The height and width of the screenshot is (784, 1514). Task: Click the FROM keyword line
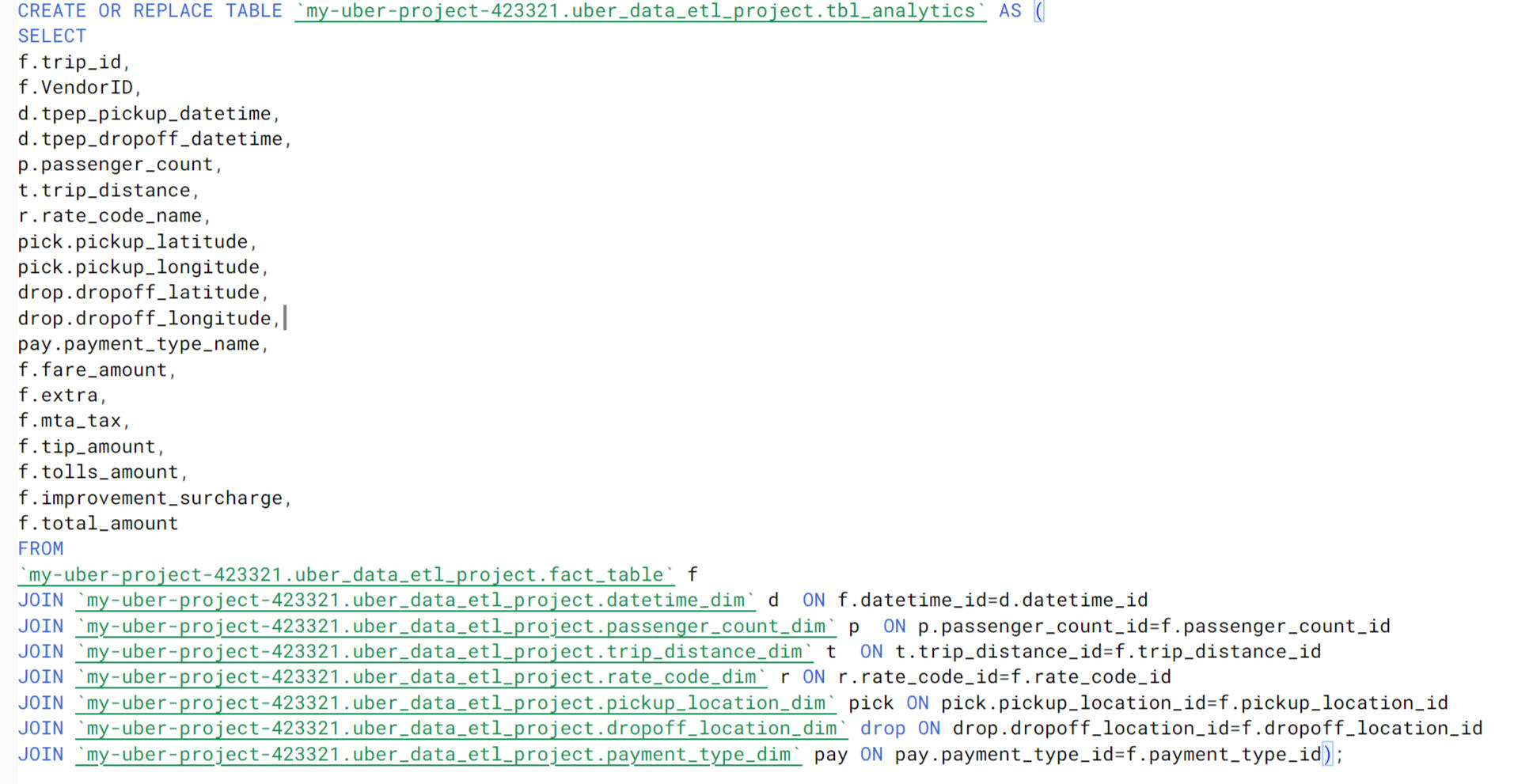(40, 549)
